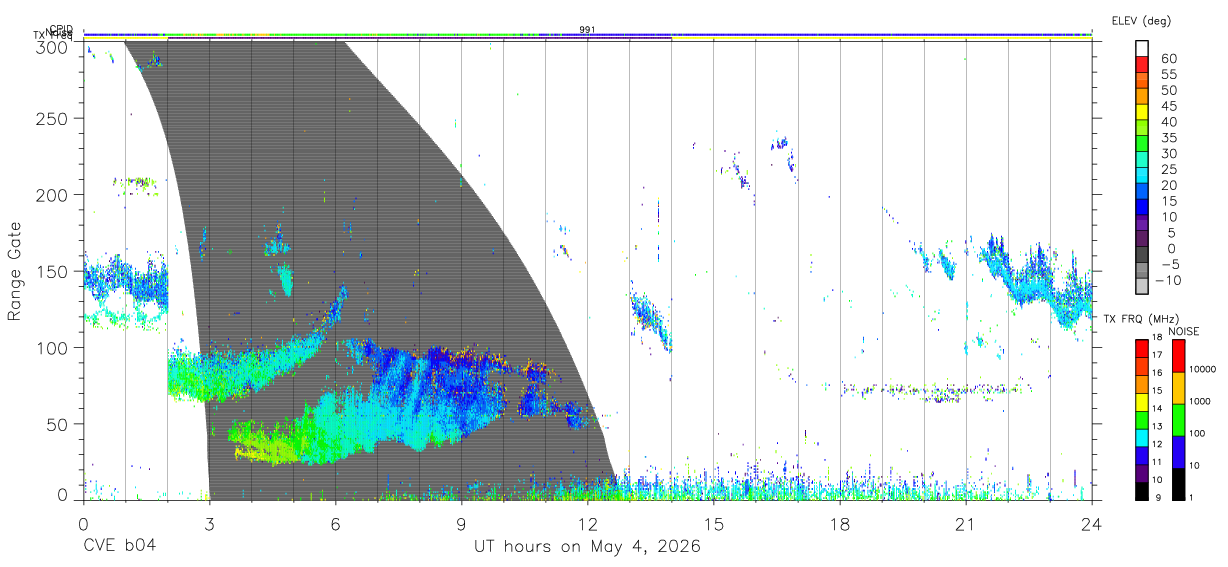The width and height of the screenshot is (1228, 567).
Task: Click the red segment of the ELEV colorbar
Action: pyautogui.click(x=1142, y=64)
